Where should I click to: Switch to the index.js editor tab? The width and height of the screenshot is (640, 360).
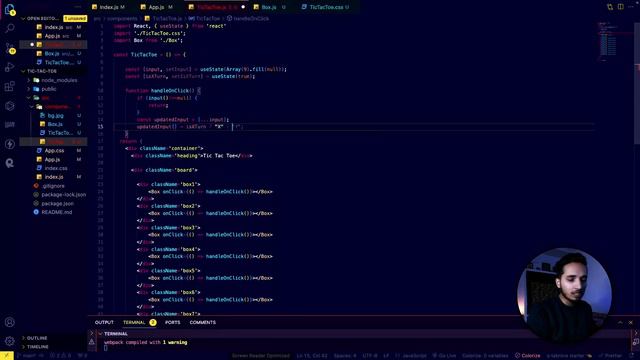click(109, 7)
